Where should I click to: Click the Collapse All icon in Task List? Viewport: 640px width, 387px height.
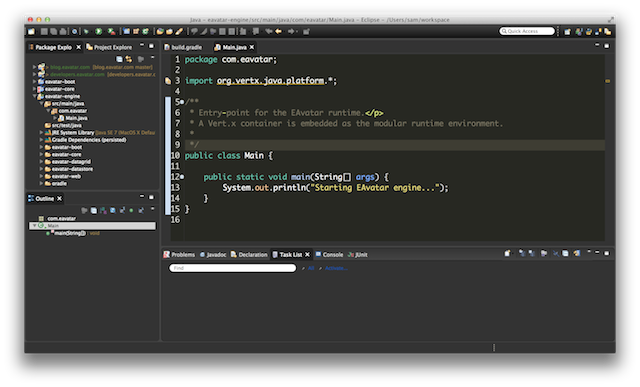(565, 254)
